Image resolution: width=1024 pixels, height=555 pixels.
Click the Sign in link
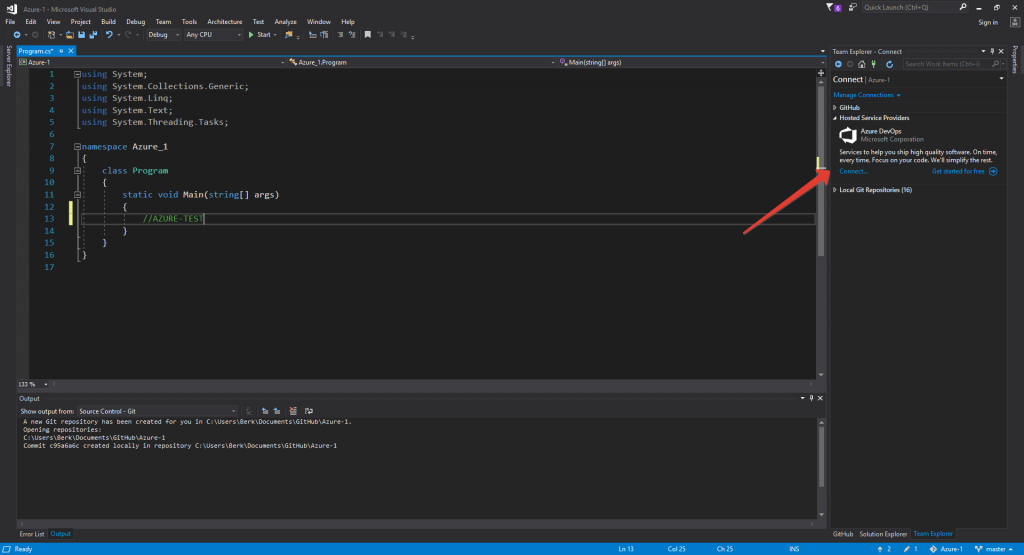(x=987, y=22)
